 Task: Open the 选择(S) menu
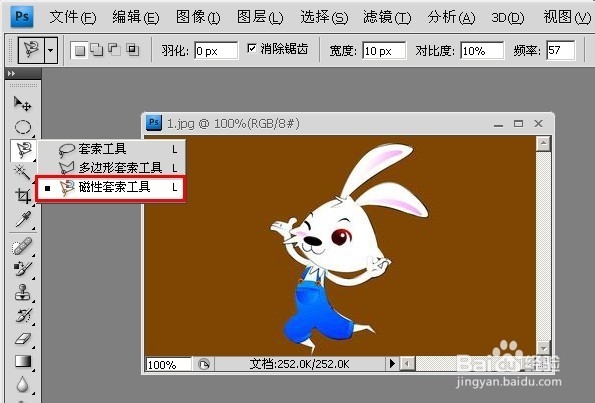[x=324, y=17]
